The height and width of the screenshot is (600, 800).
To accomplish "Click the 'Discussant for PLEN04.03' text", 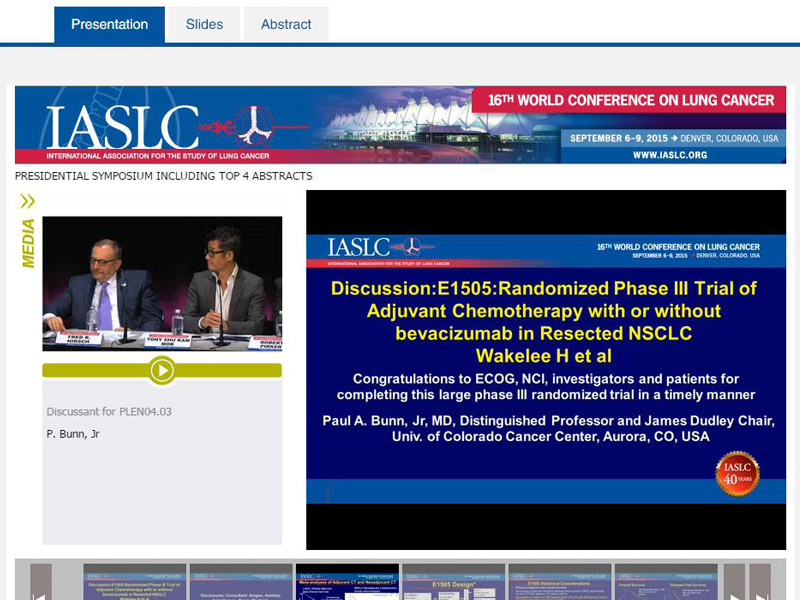I will point(109,412).
